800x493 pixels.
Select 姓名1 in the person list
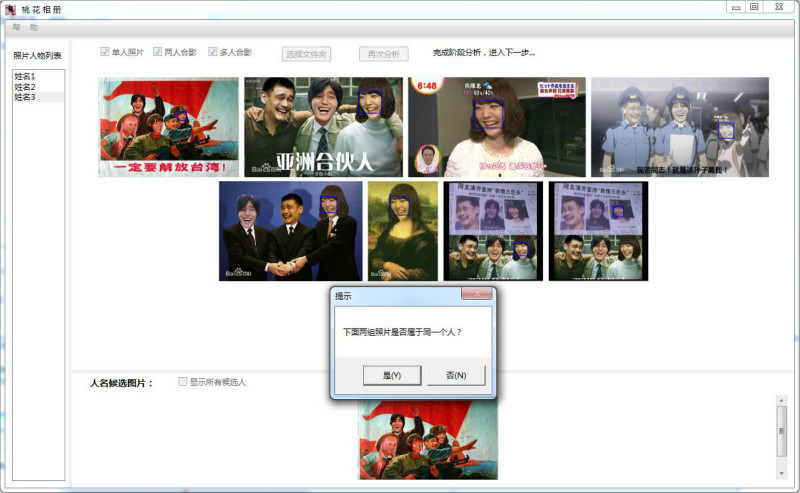click(x=25, y=76)
